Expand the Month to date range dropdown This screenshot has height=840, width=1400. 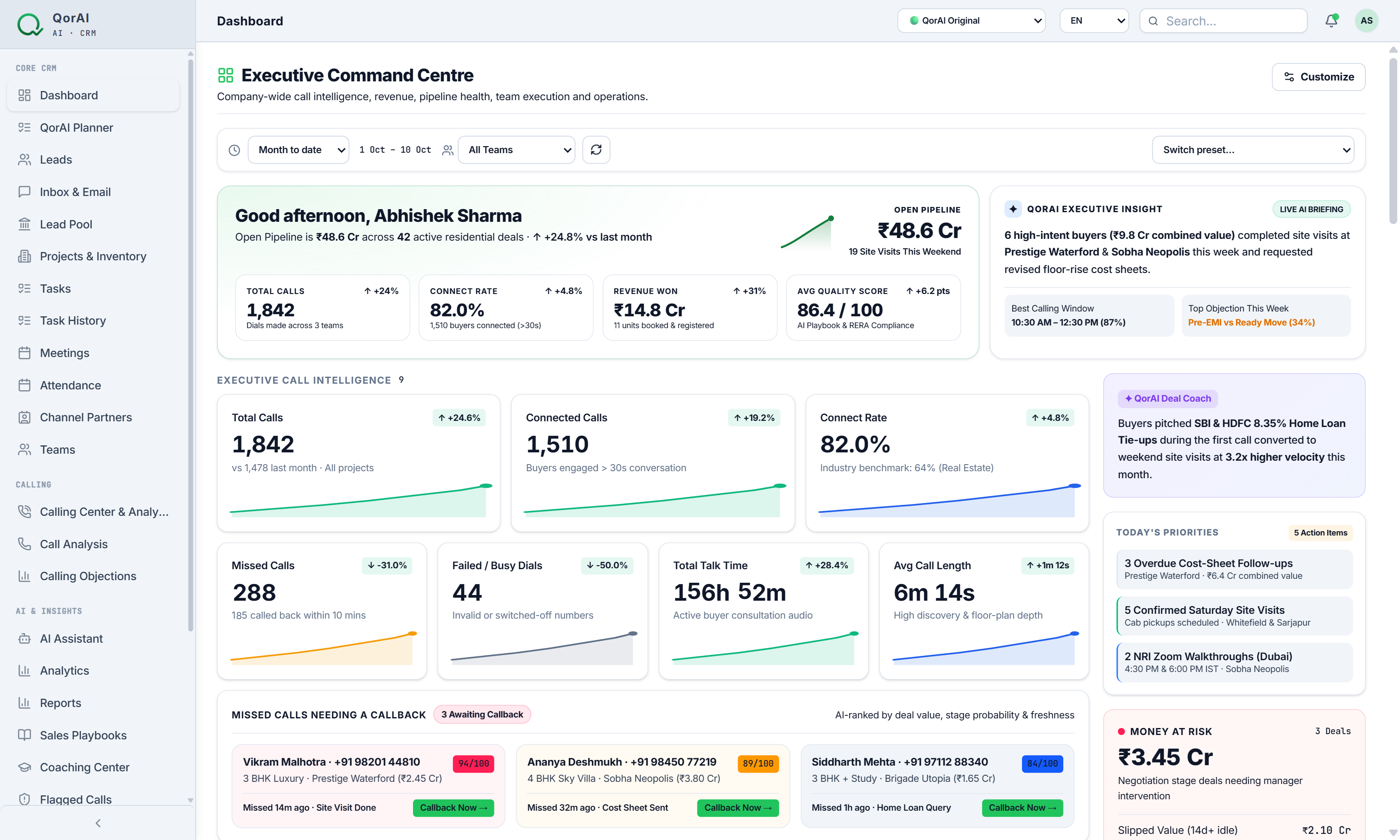tap(298, 150)
